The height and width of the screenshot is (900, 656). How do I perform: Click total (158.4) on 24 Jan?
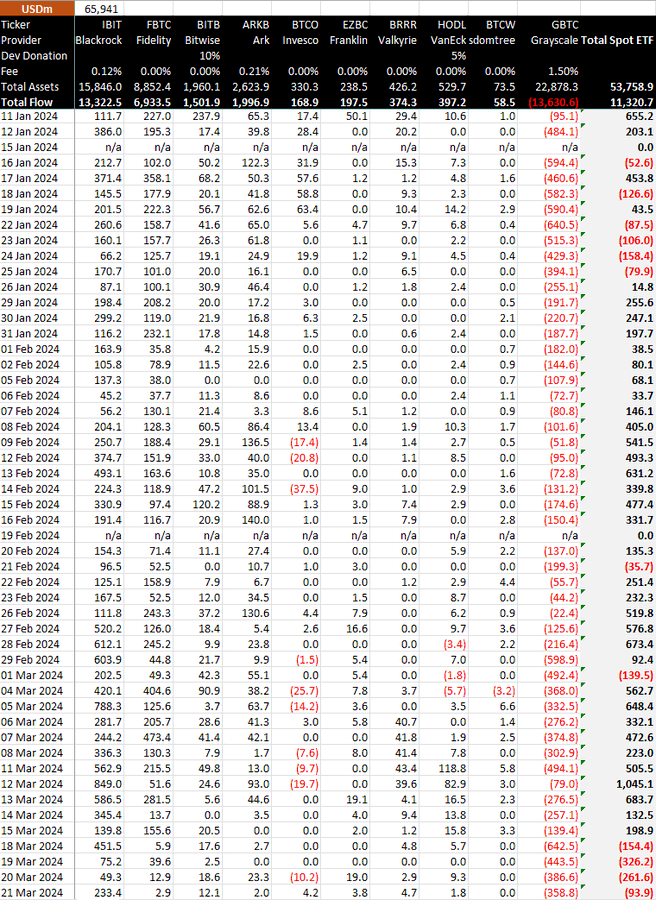[x=636, y=256]
